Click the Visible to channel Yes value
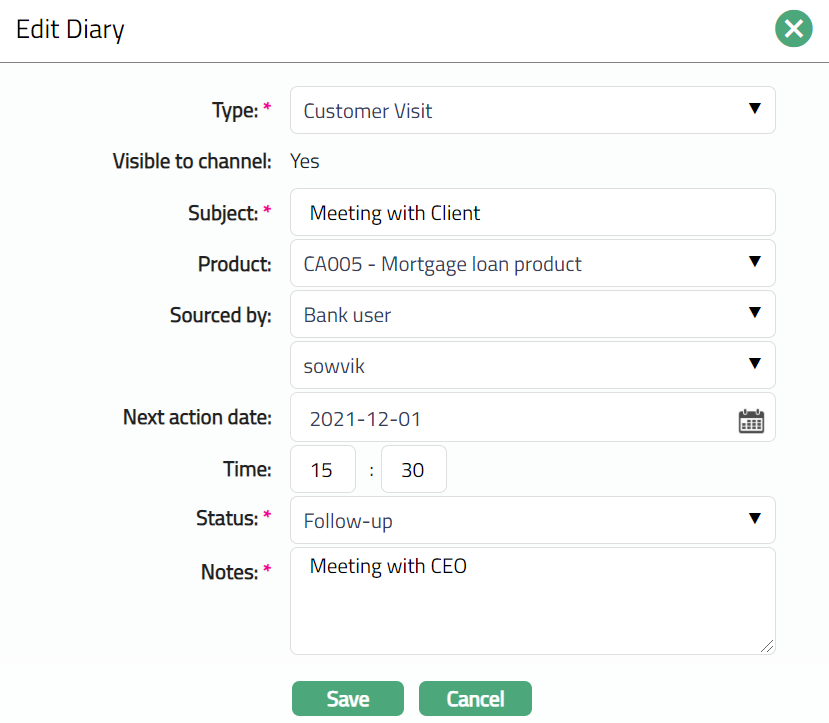Viewport: 829px width, 723px height. tap(304, 161)
